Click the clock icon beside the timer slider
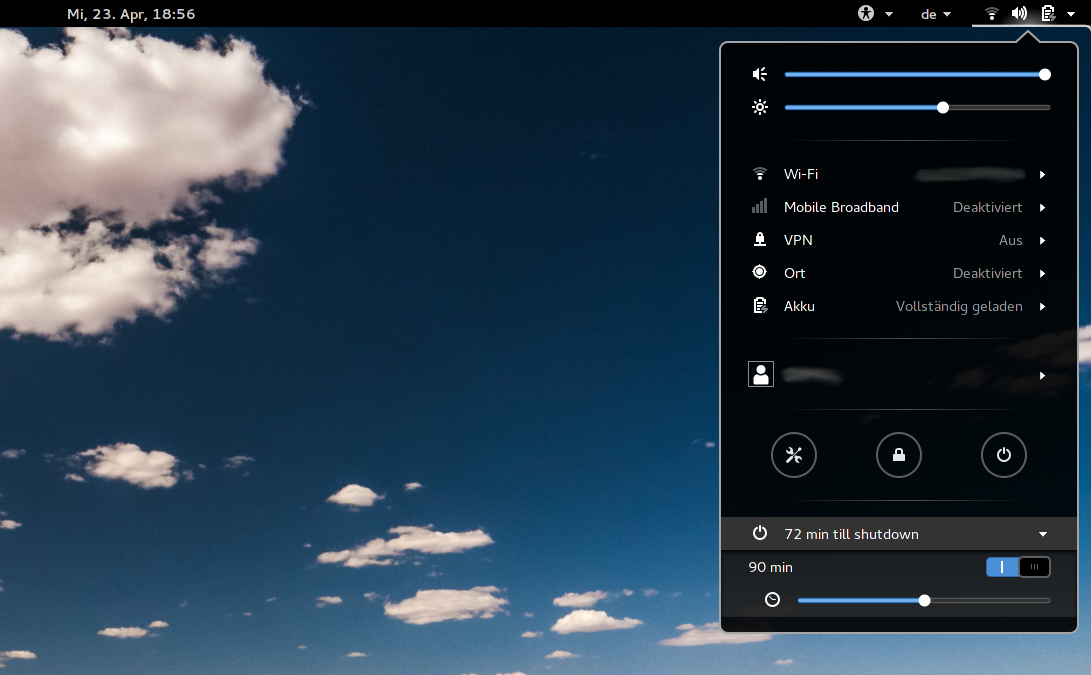This screenshot has width=1091, height=675. pos(771,599)
